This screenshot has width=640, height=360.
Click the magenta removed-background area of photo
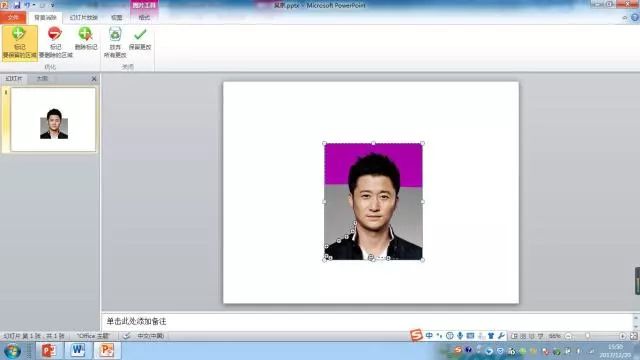[337, 163]
